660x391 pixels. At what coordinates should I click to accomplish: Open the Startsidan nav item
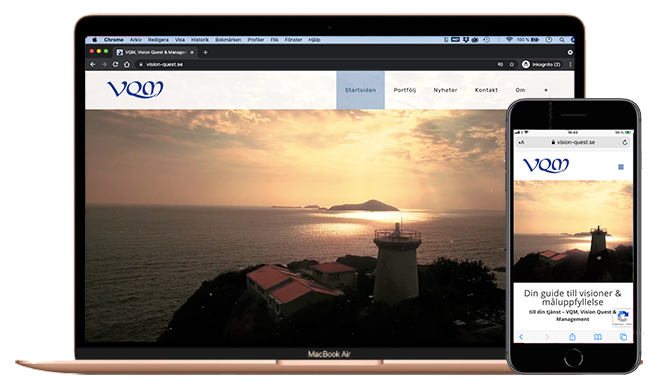pyautogui.click(x=360, y=90)
